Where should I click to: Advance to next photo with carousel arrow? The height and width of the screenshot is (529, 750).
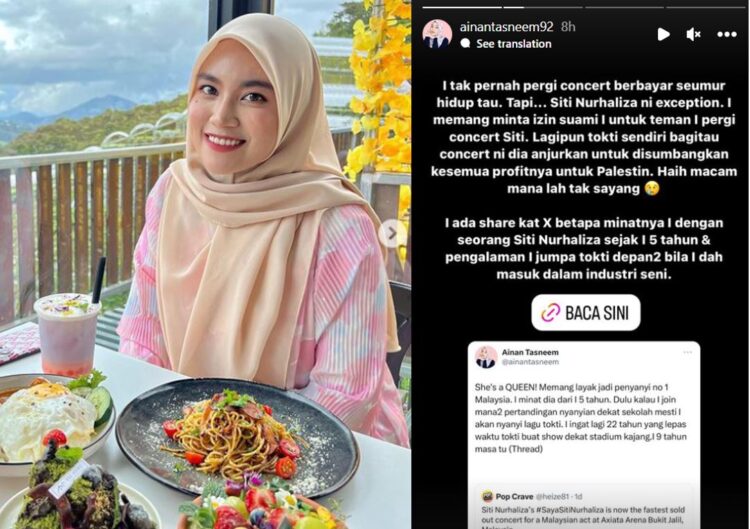coord(392,233)
